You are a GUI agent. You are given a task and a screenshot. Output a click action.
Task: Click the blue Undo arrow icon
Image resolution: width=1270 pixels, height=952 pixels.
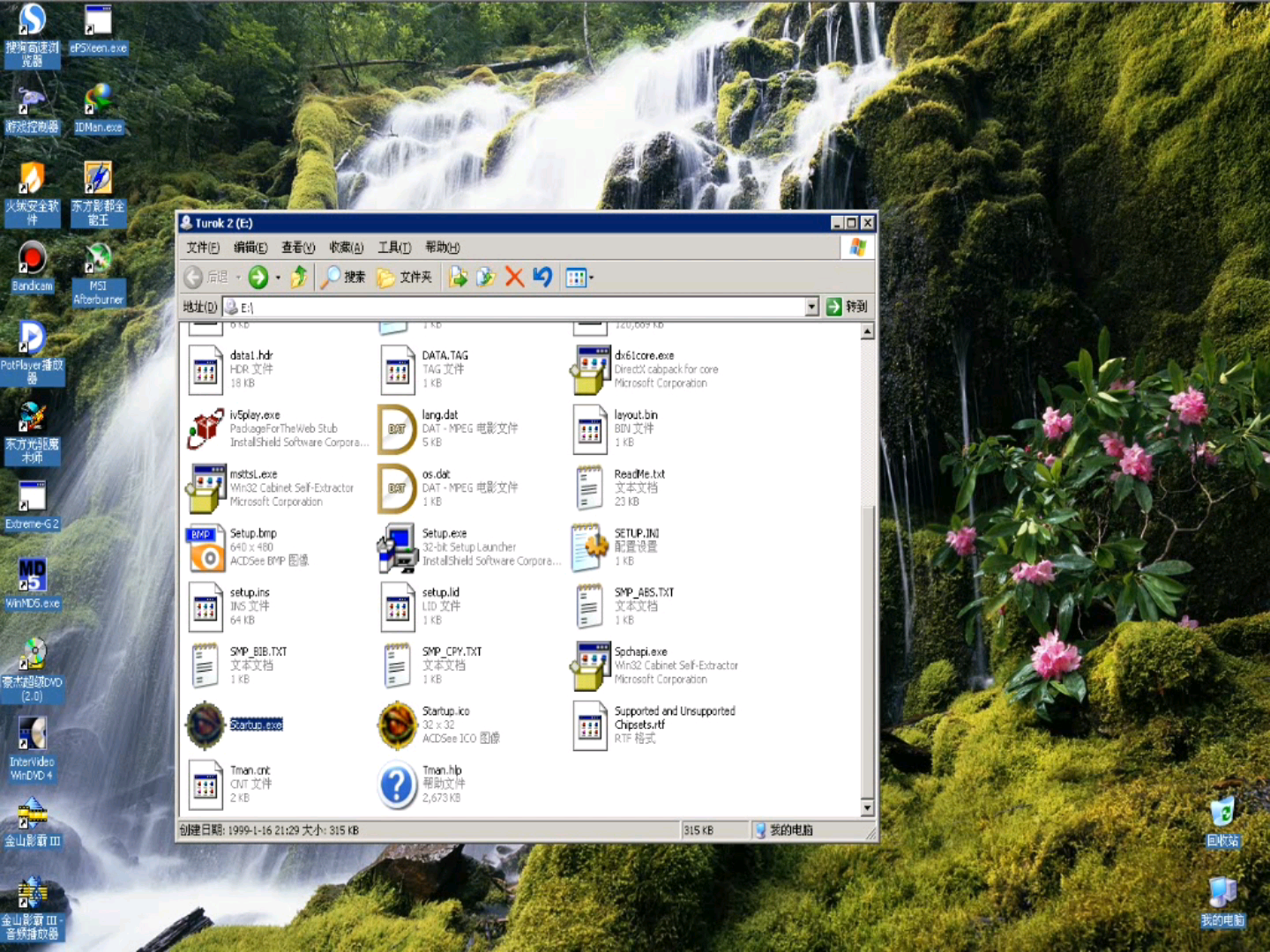542,278
